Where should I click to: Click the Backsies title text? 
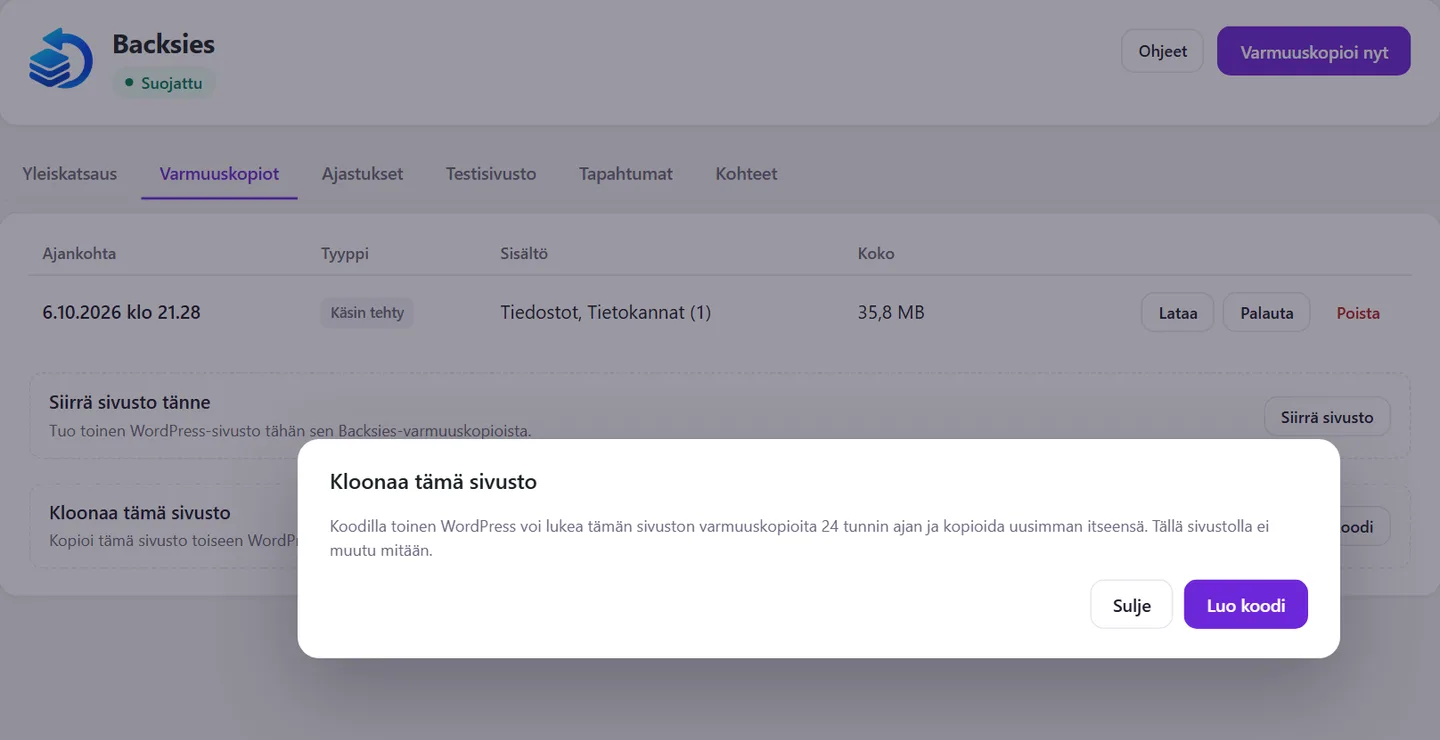pos(163,44)
